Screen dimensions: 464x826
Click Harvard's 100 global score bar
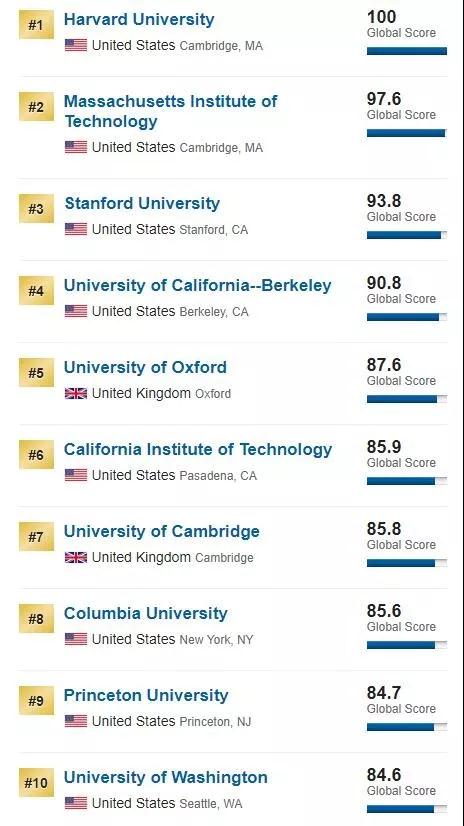click(407, 51)
